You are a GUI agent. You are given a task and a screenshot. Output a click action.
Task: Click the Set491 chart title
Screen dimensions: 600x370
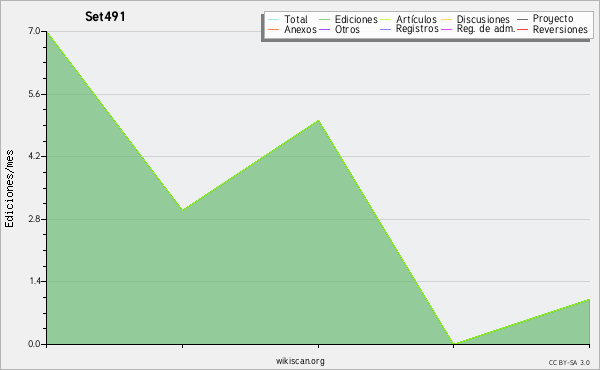coord(105,16)
